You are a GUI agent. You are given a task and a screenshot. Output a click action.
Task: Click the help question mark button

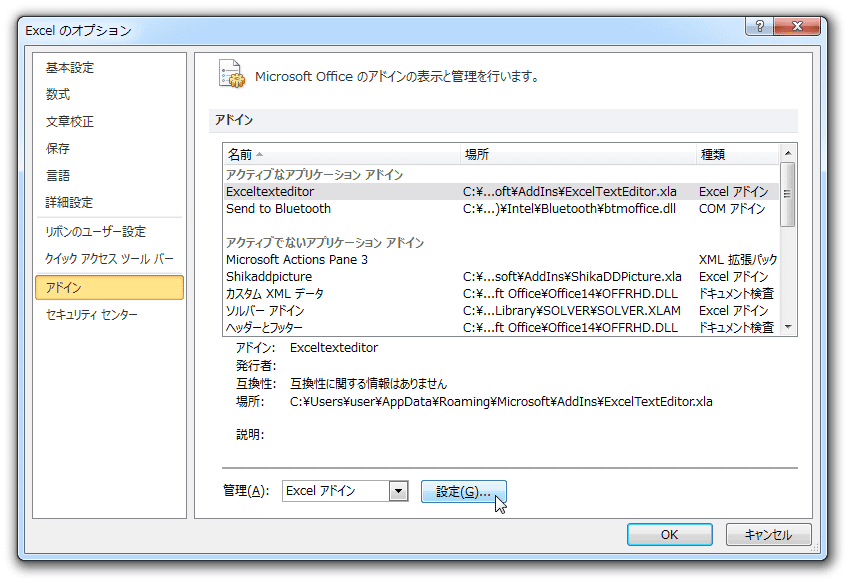click(x=760, y=26)
